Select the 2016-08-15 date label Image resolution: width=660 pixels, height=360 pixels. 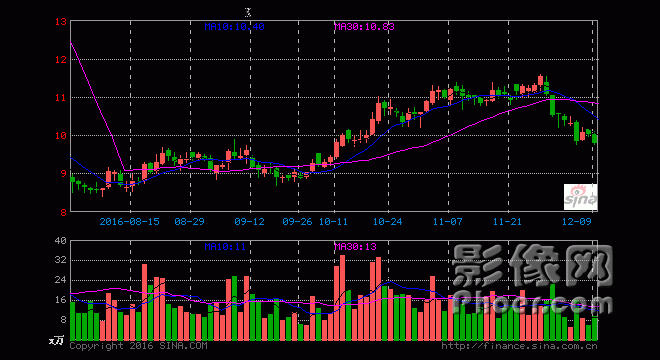pyautogui.click(x=130, y=221)
